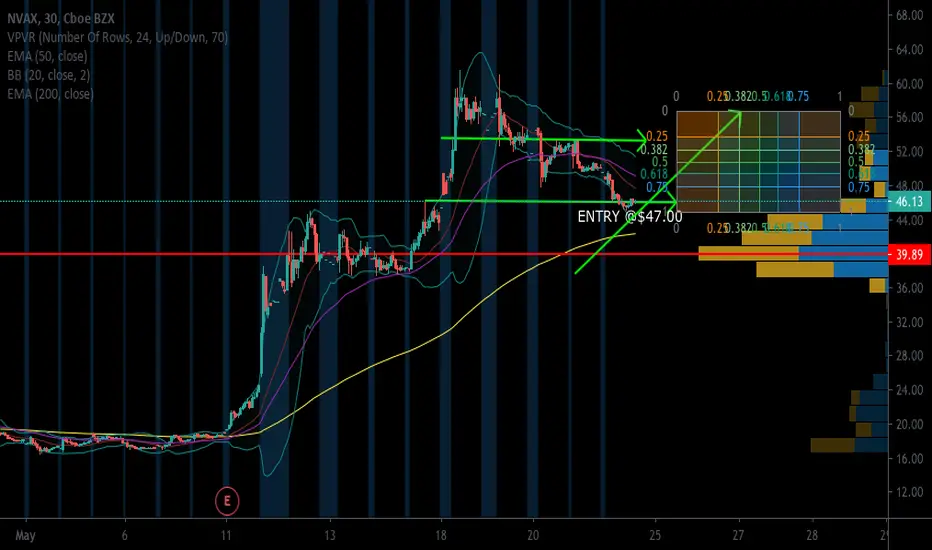Select the VPVR indicator legend line
Screen dimensions: 932x550
(x=117, y=37)
